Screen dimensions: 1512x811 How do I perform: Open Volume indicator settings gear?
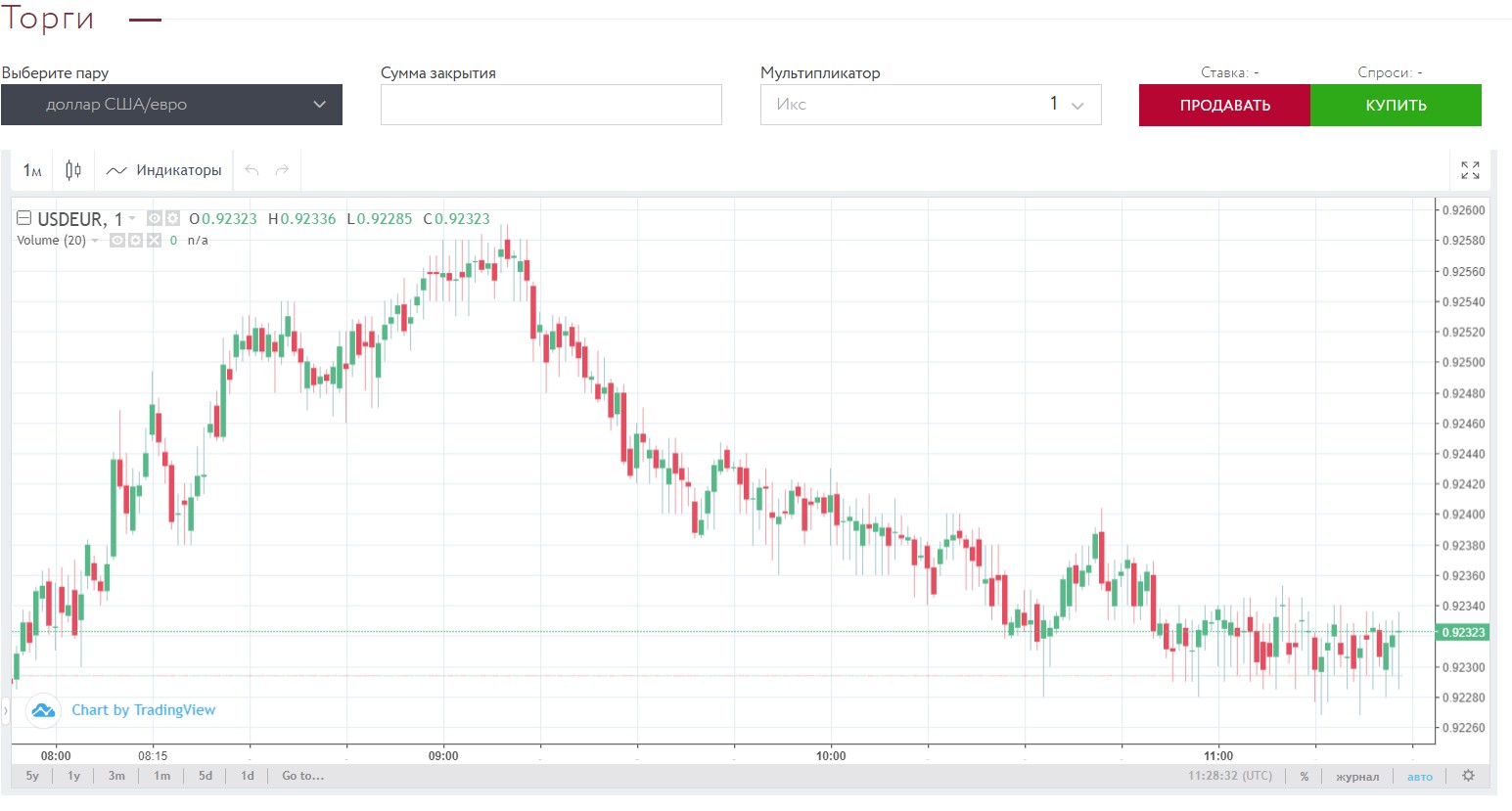coord(135,240)
